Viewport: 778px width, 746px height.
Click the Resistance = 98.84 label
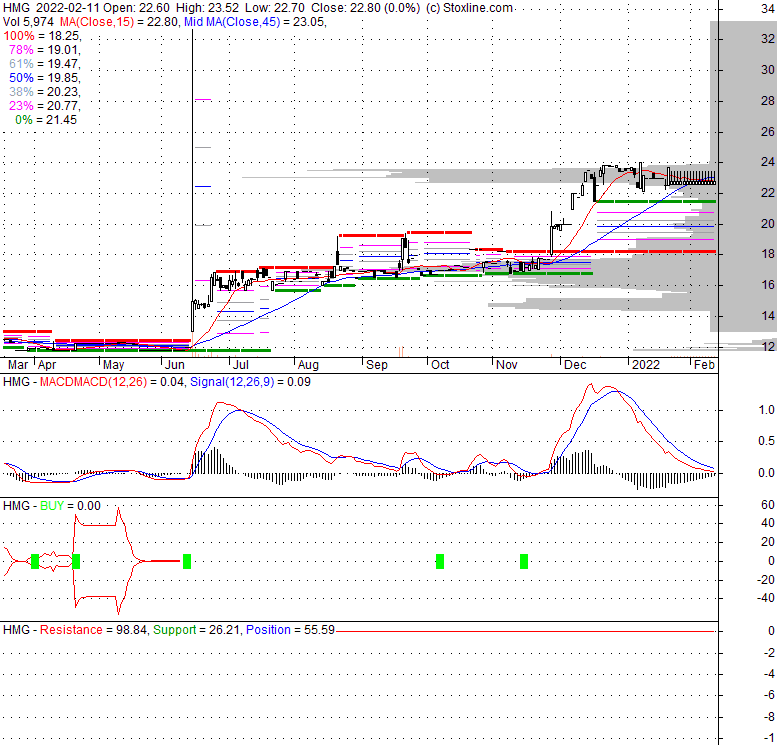[x=93, y=630]
